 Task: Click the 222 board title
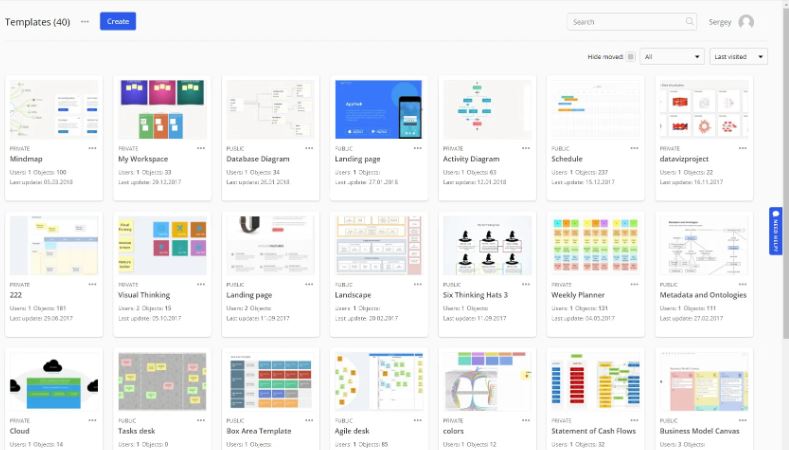(x=16, y=295)
